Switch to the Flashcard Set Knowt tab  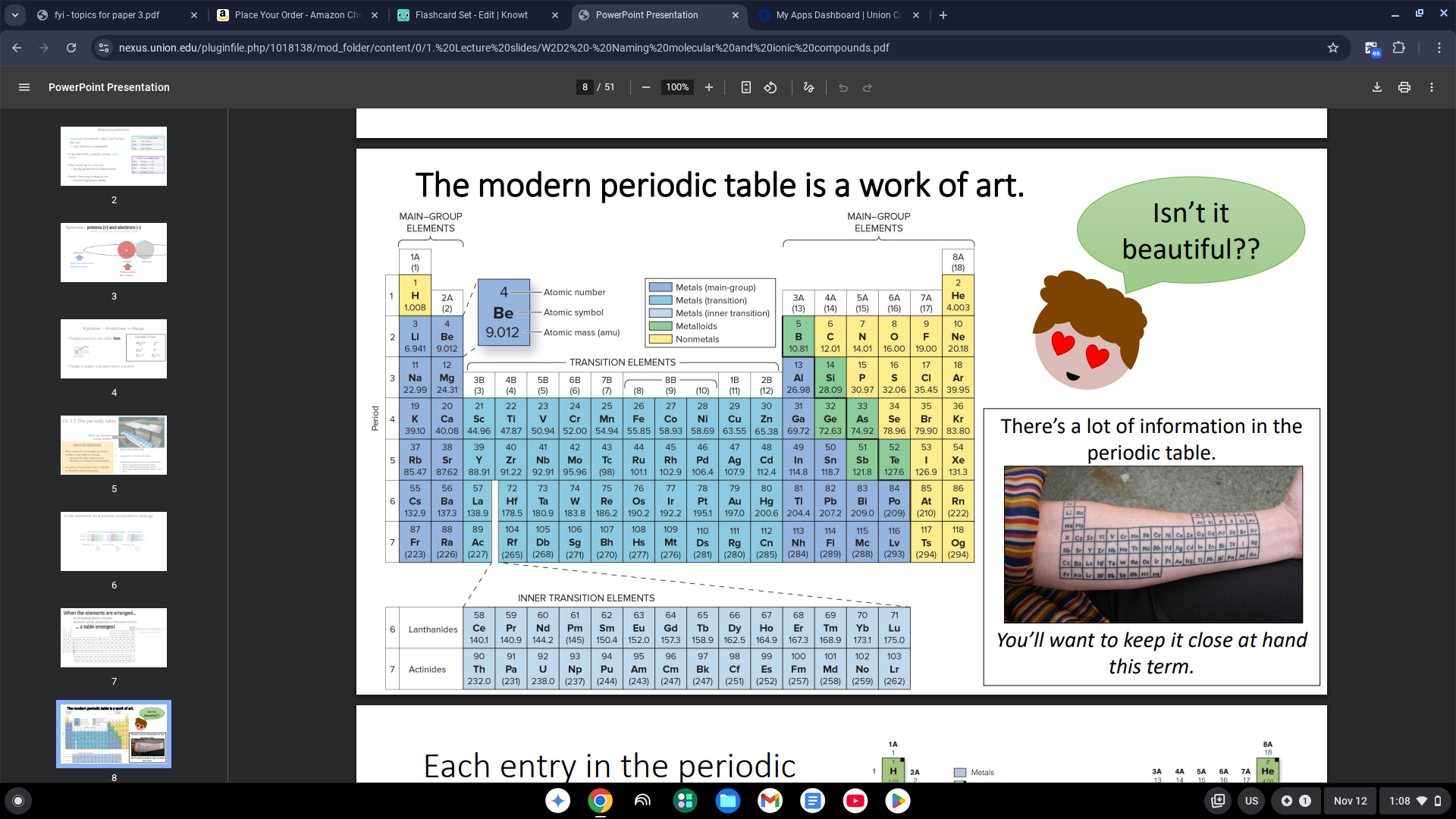tap(471, 15)
